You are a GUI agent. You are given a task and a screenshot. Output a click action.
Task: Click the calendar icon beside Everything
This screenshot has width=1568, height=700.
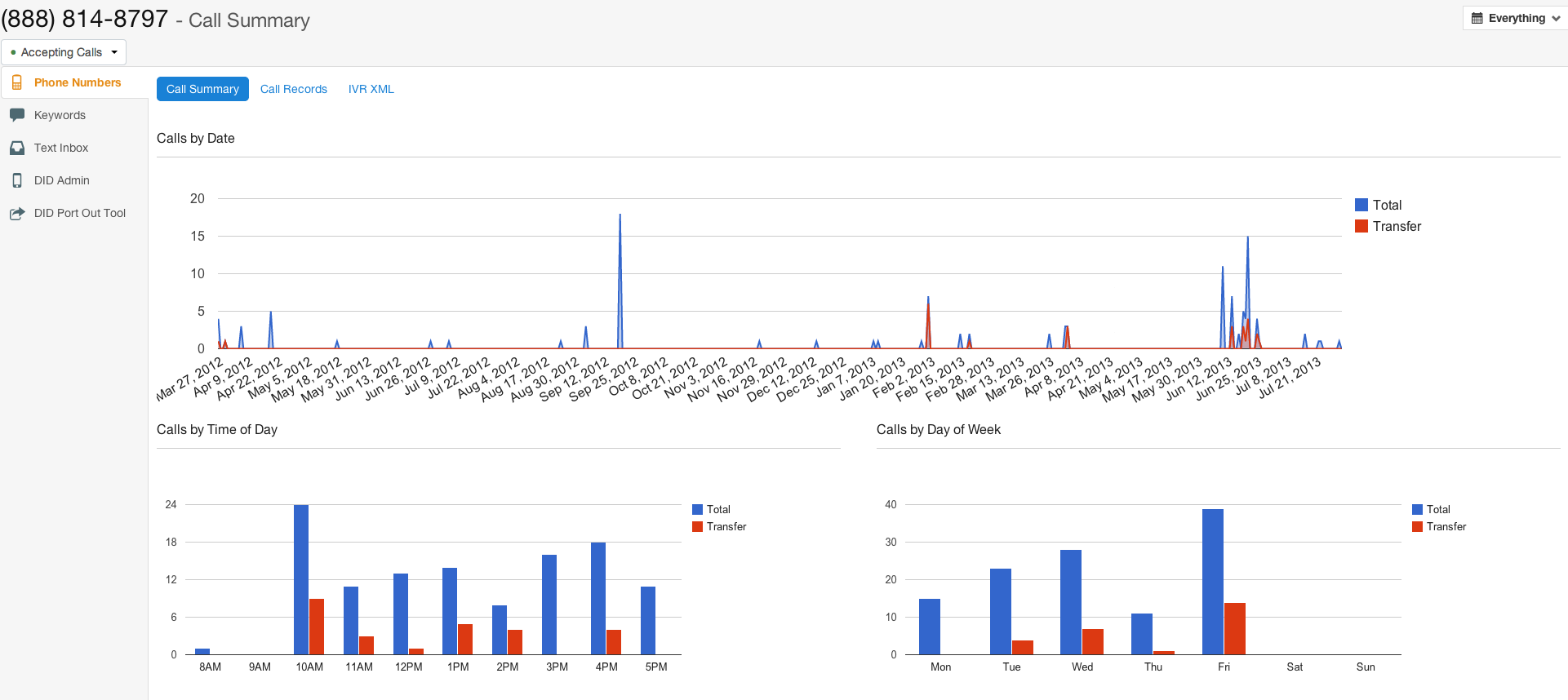[x=1477, y=18]
